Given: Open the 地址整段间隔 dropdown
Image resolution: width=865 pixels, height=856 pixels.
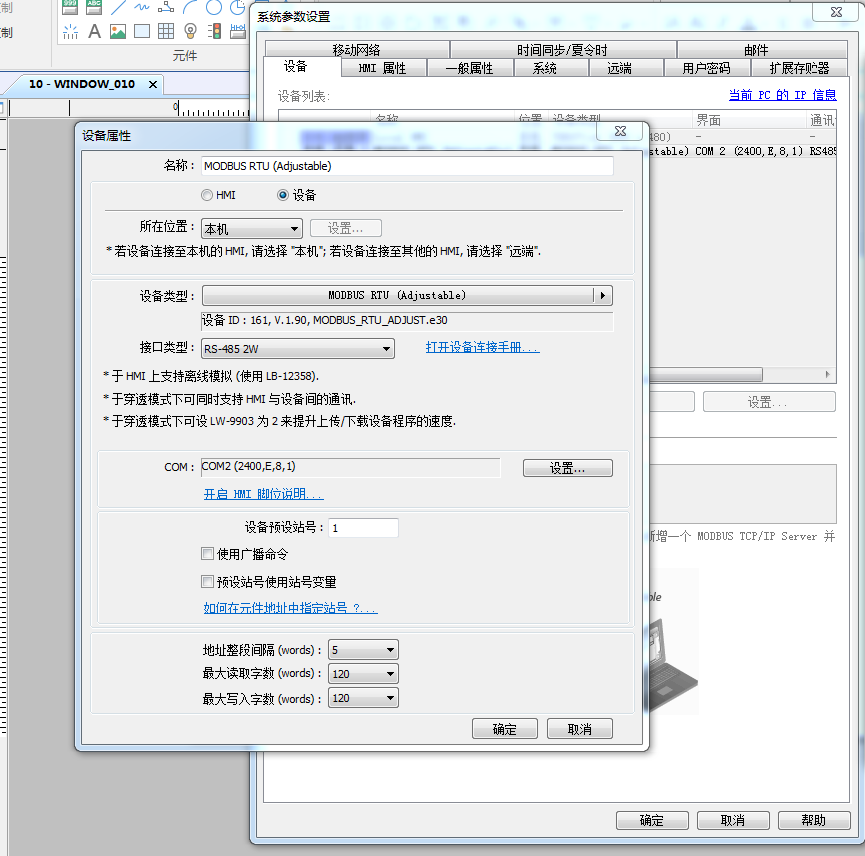Looking at the screenshot, I should [x=363, y=650].
